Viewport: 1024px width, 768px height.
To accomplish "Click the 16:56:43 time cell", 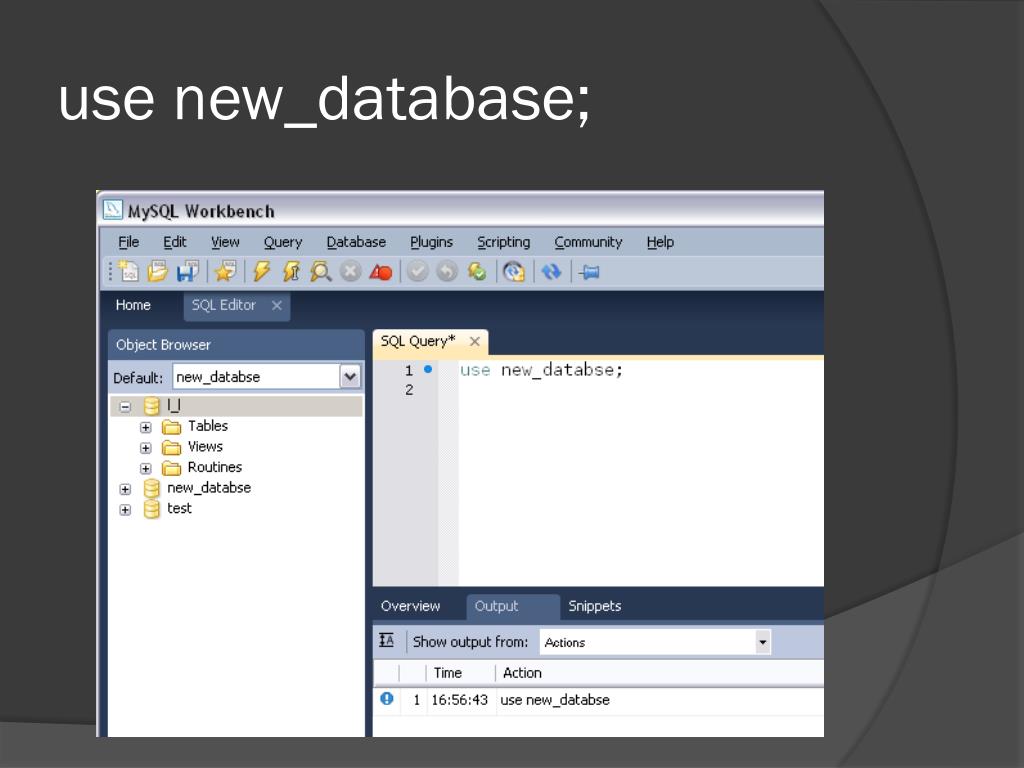I will 460,699.
